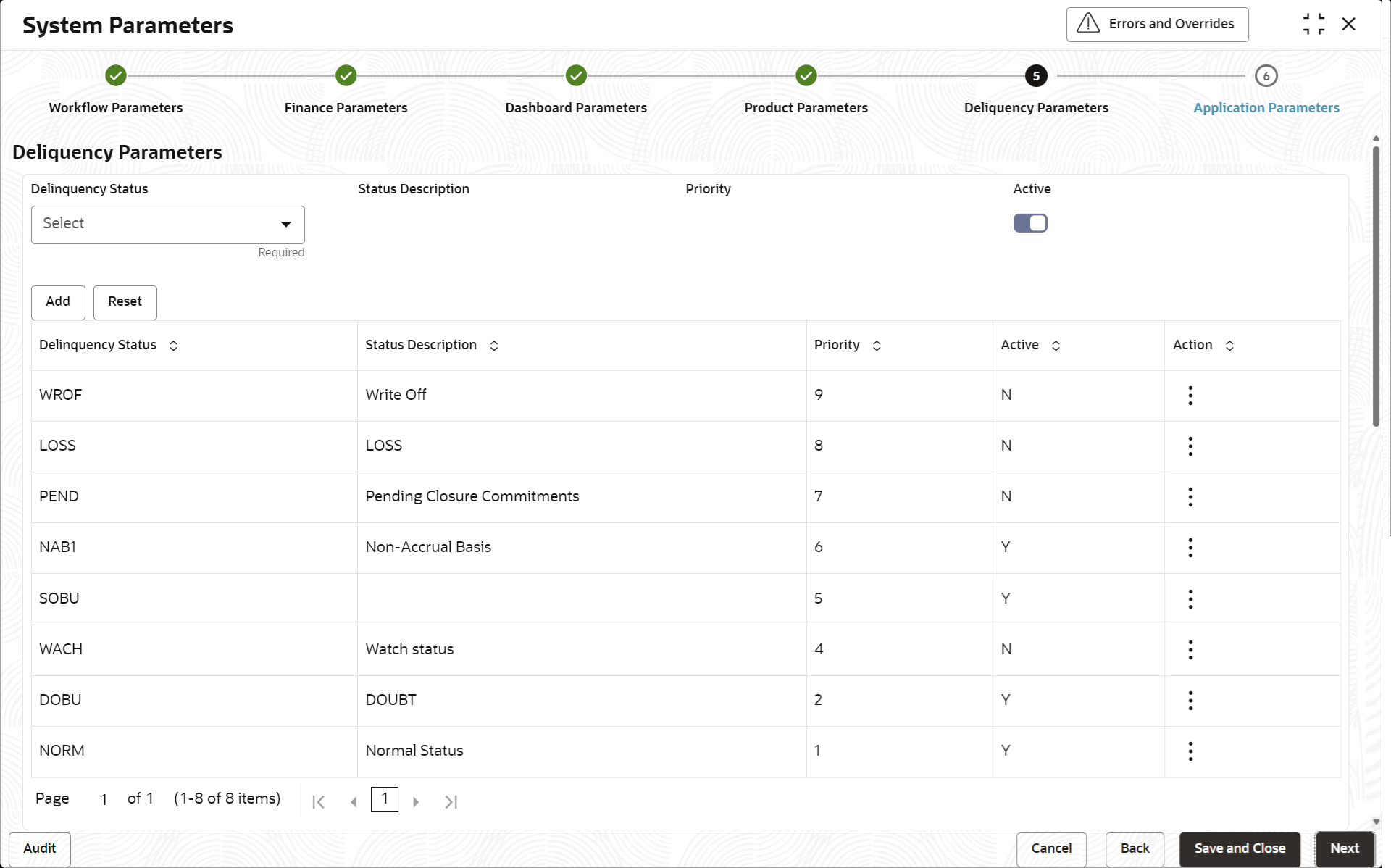The width and height of the screenshot is (1391, 868).
Task: Sort by Priority column
Action: tap(877, 346)
